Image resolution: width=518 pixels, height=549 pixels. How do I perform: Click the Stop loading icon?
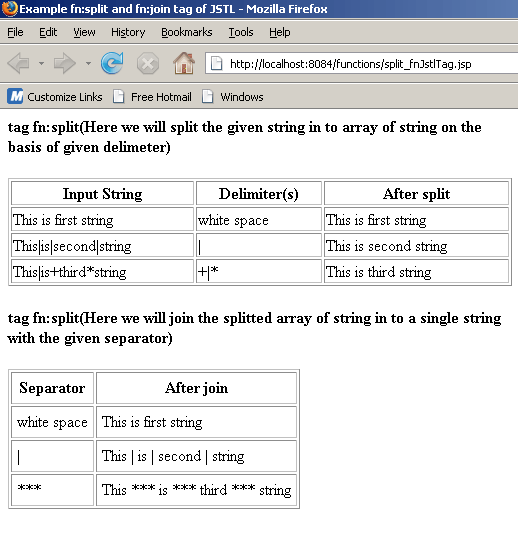click(x=147, y=64)
